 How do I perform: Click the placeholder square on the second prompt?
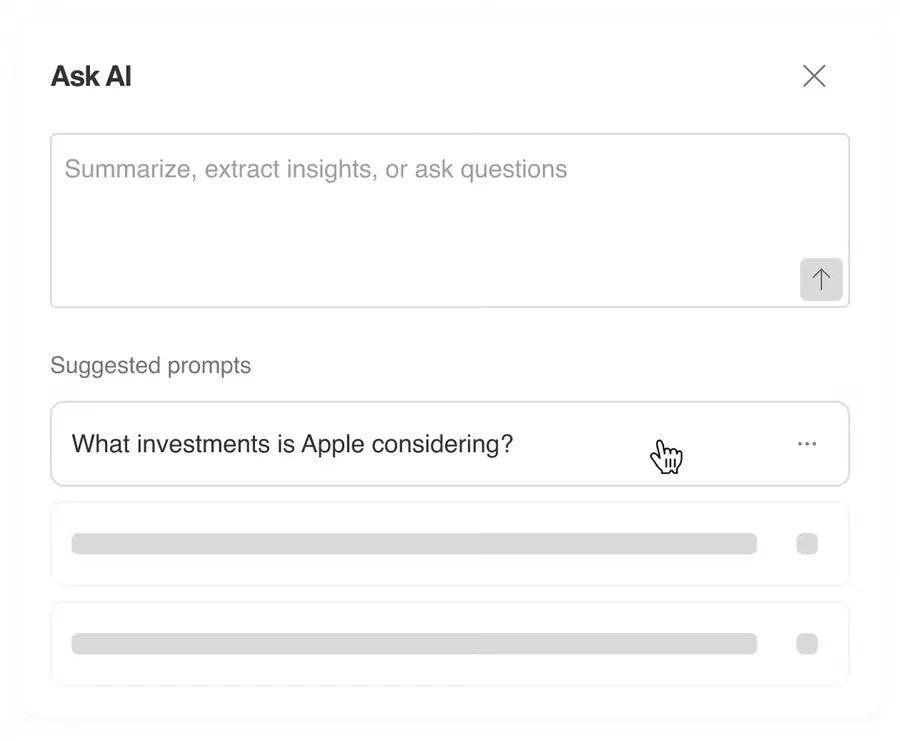[x=806, y=544]
